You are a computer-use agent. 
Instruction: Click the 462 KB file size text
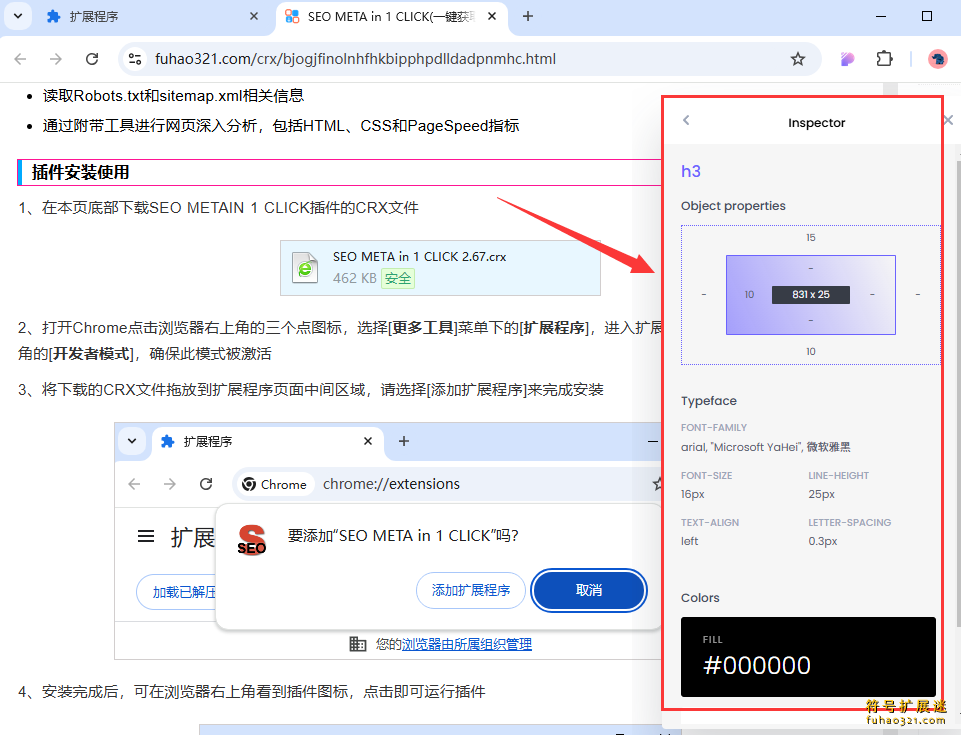pyautogui.click(x=354, y=278)
